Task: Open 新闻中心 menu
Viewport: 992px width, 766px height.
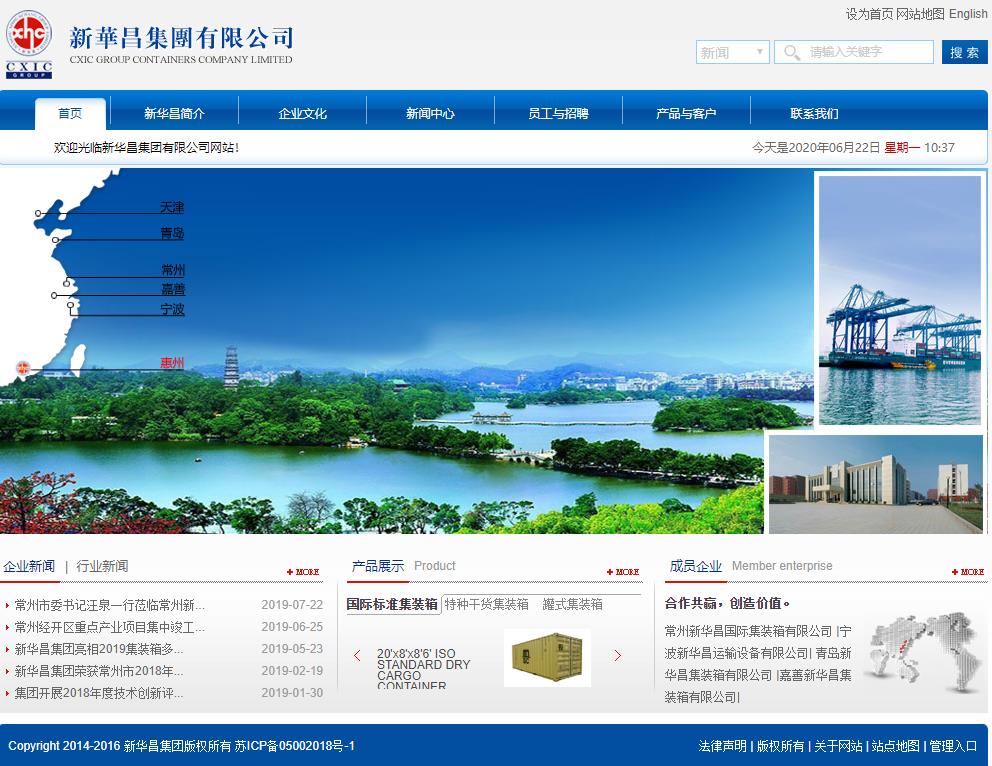Action: click(430, 113)
